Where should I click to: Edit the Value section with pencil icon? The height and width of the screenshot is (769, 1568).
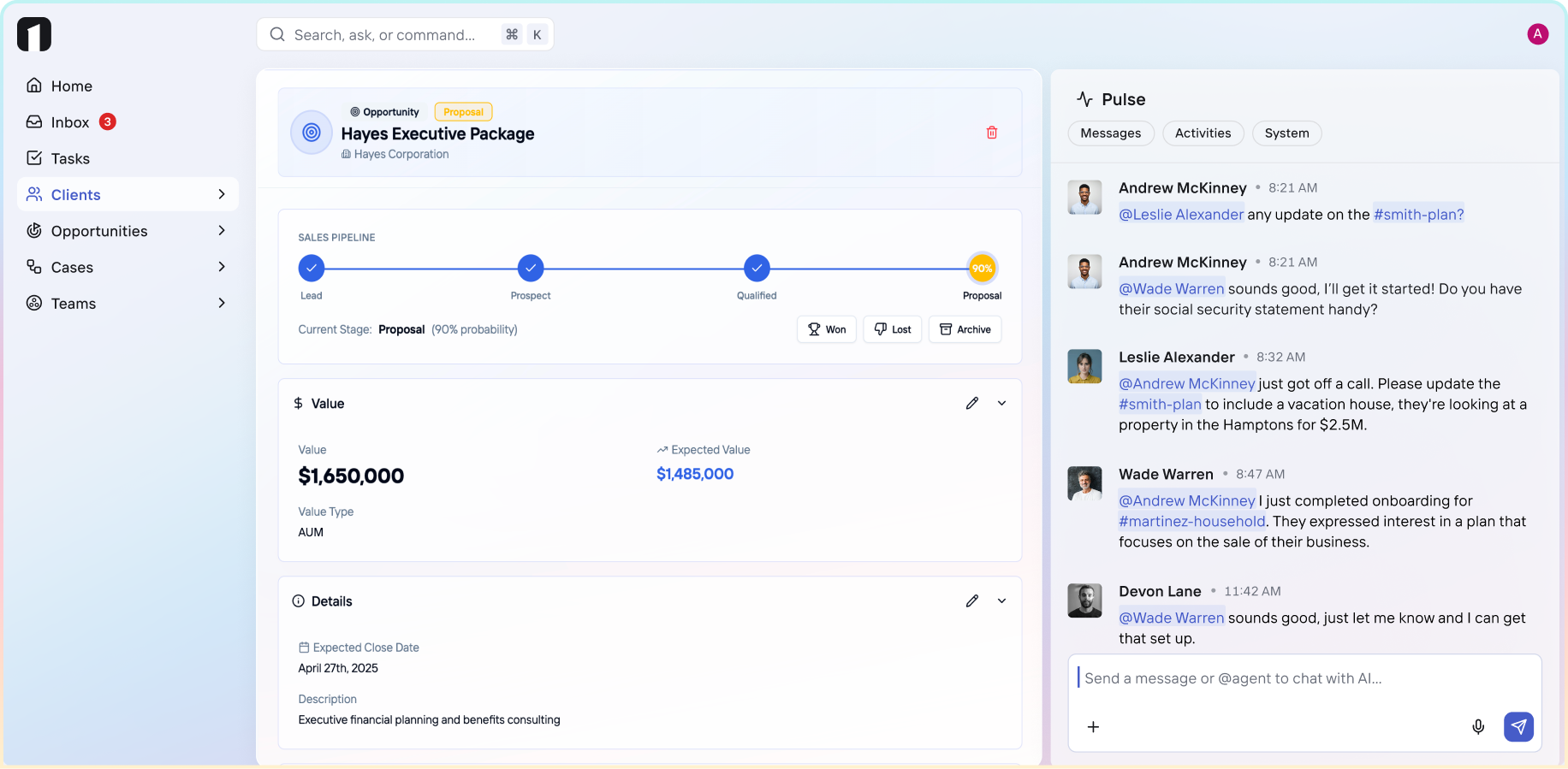(x=972, y=403)
